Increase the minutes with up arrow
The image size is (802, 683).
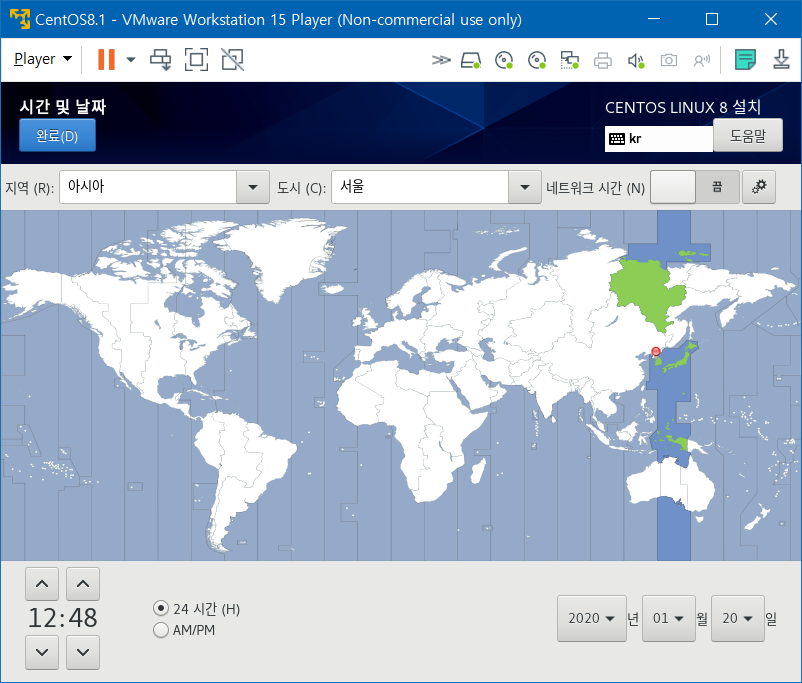(x=83, y=584)
